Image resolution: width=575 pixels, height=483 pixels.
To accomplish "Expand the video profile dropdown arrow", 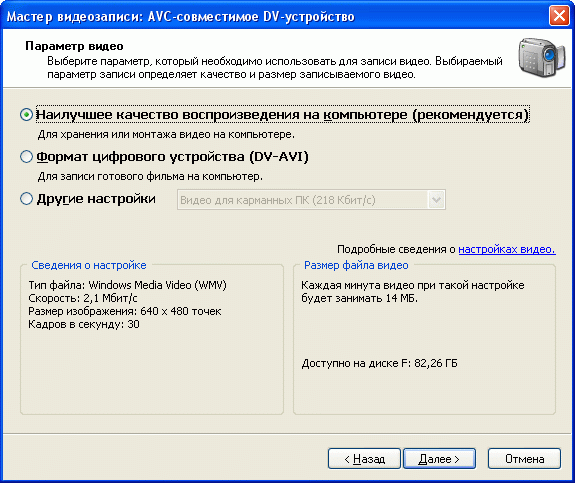I will 436,200.
